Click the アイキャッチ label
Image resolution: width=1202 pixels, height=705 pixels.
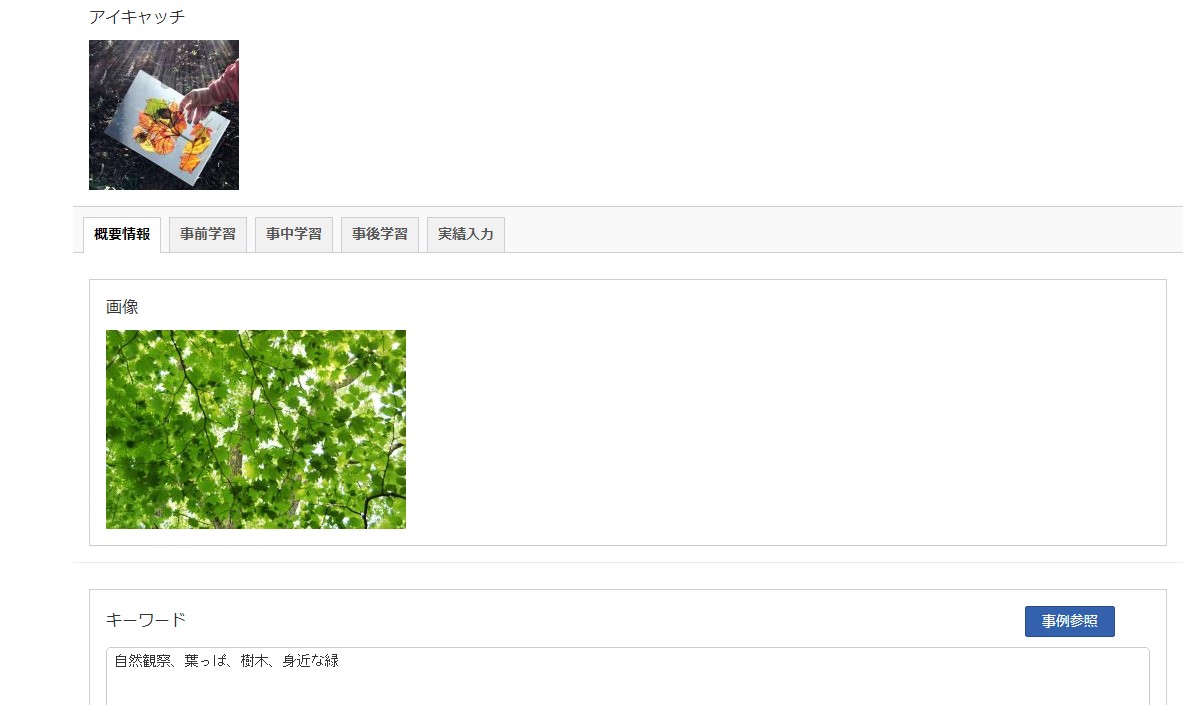click(137, 17)
